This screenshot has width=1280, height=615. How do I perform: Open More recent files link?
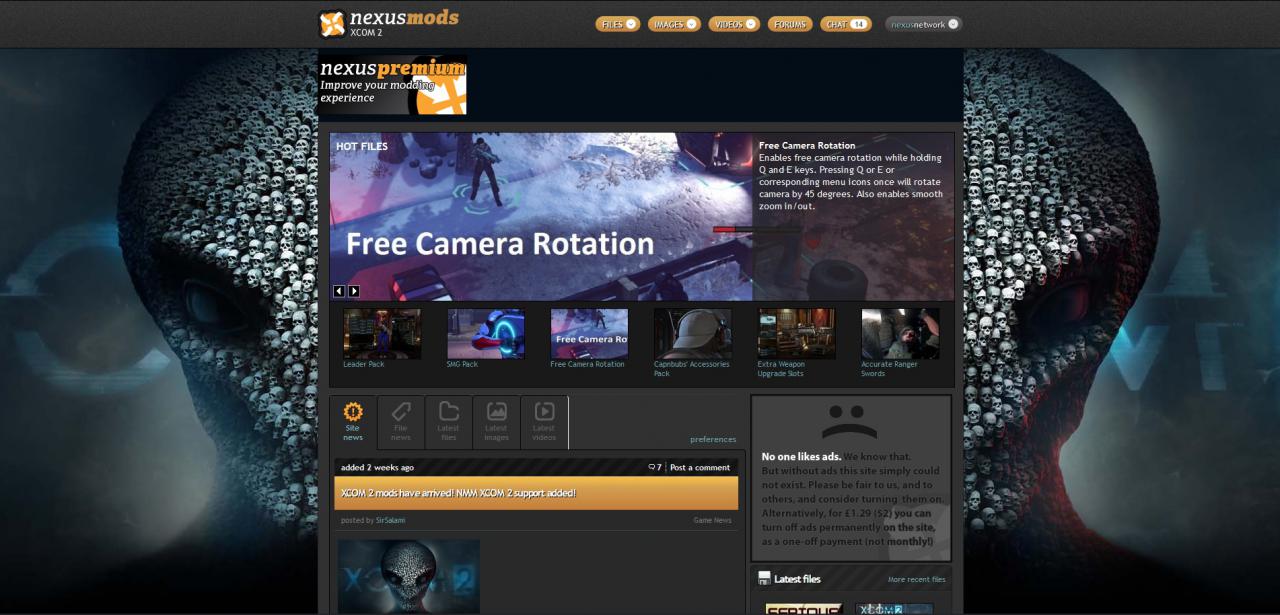click(916, 579)
